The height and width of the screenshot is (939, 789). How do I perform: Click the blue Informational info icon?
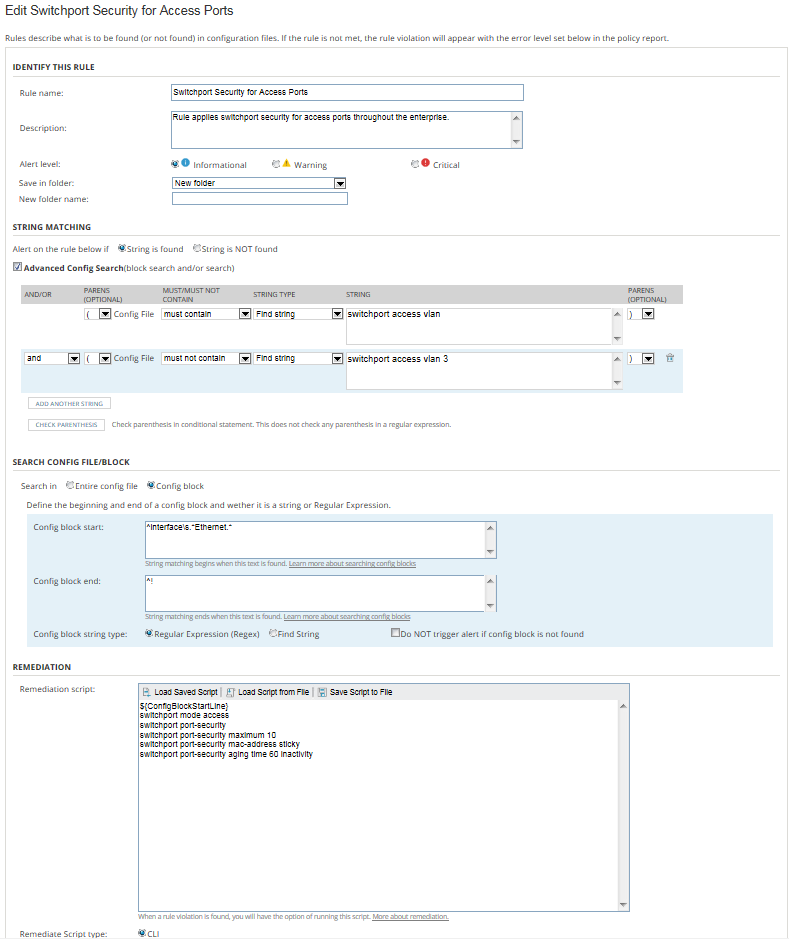click(186, 163)
